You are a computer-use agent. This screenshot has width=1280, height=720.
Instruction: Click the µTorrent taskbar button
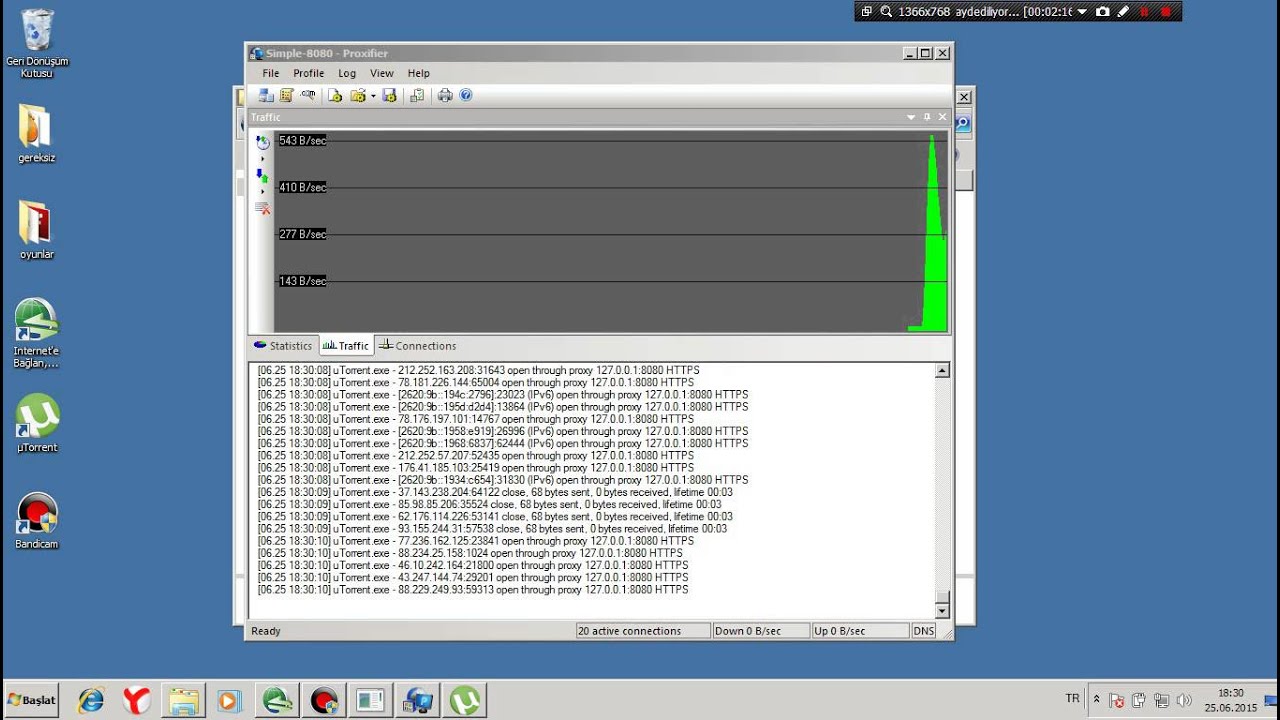click(x=463, y=701)
